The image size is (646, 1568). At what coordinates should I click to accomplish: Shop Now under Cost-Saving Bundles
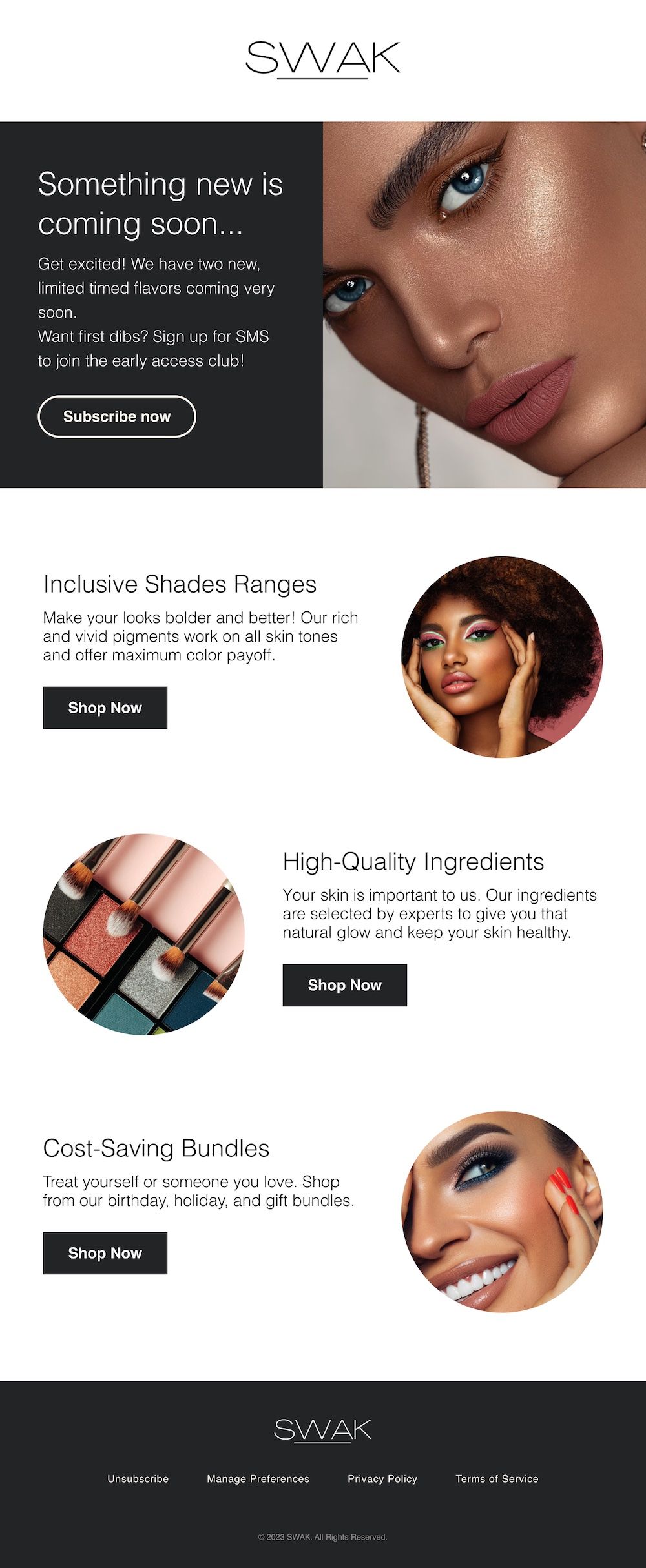[105, 1253]
